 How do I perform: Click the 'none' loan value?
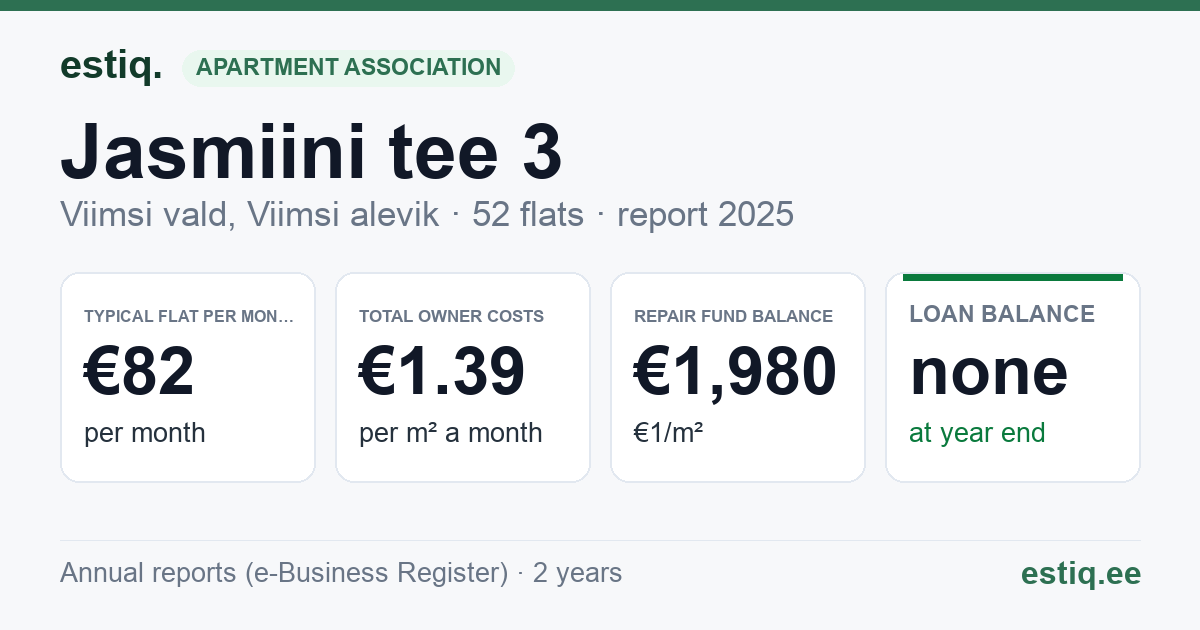(989, 372)
